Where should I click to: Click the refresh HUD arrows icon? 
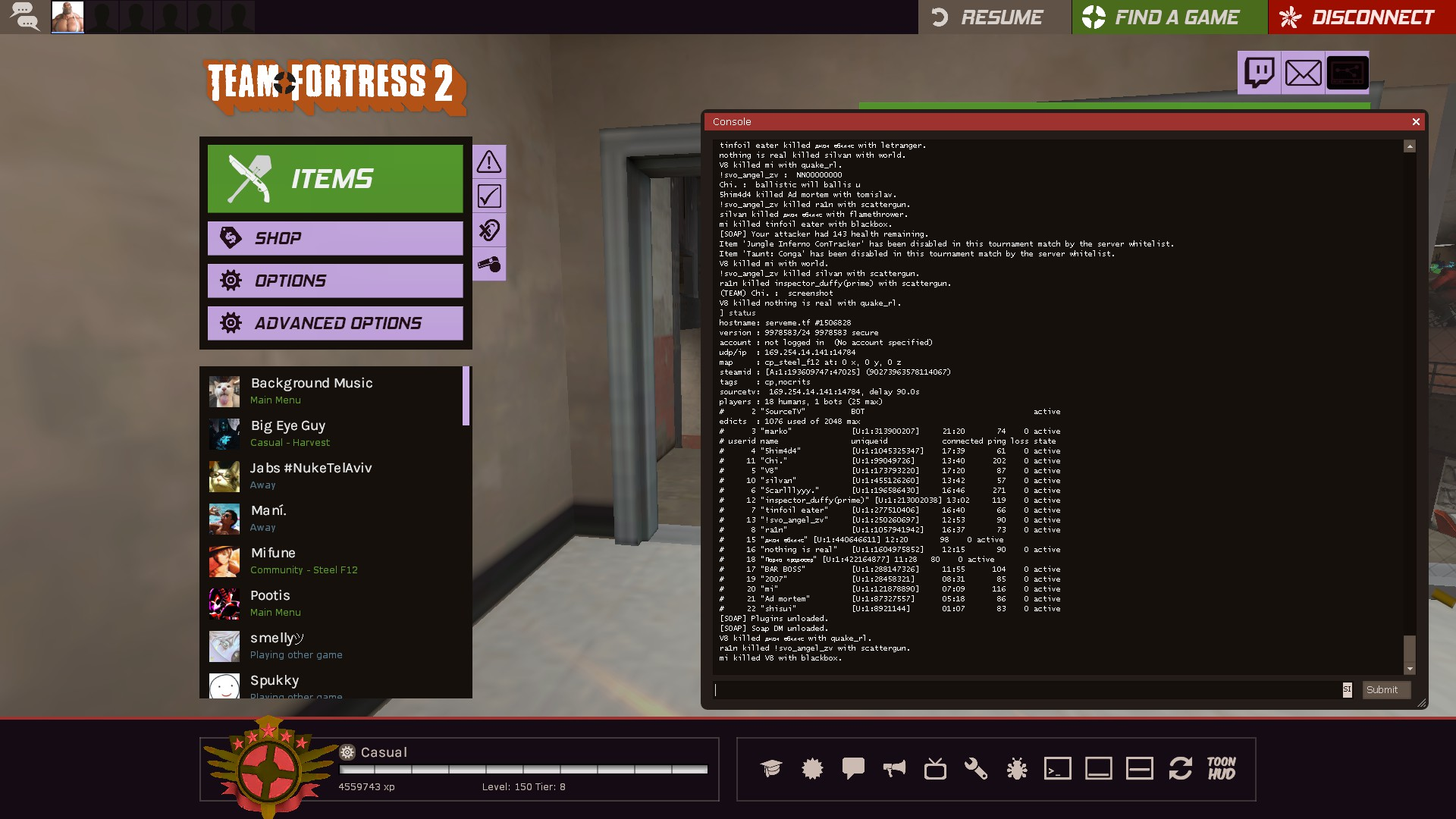coord(1181,769)
